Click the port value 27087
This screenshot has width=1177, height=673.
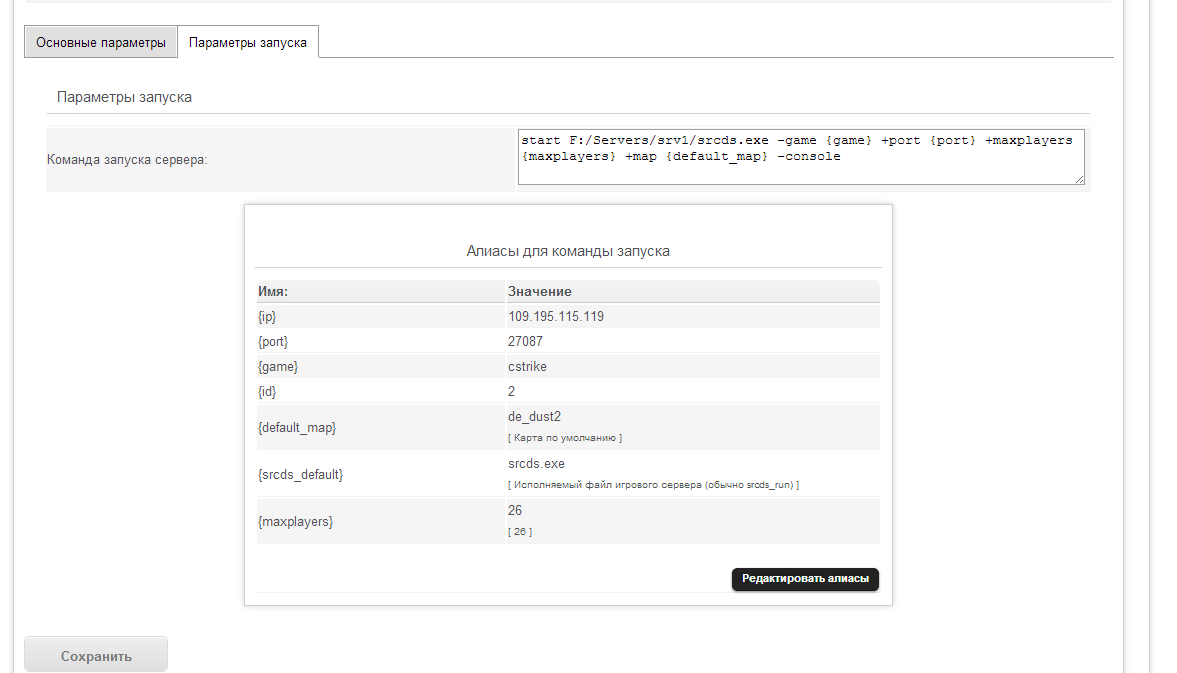tap(525, 341)
